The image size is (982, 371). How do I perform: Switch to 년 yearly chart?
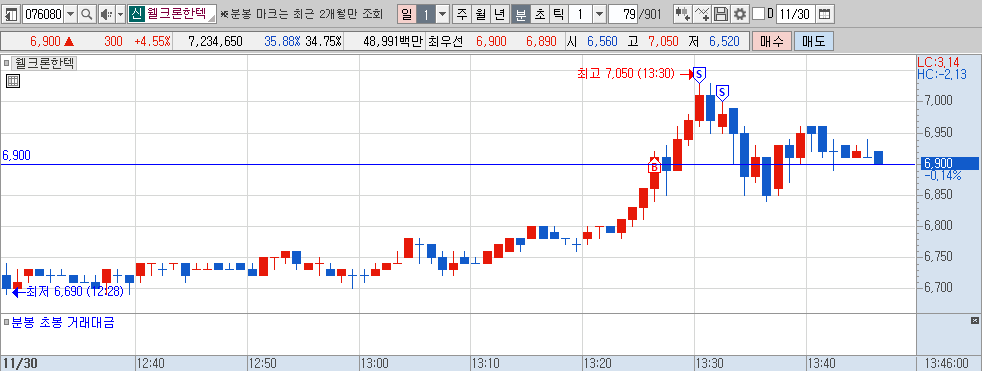(x=499, y=13)
